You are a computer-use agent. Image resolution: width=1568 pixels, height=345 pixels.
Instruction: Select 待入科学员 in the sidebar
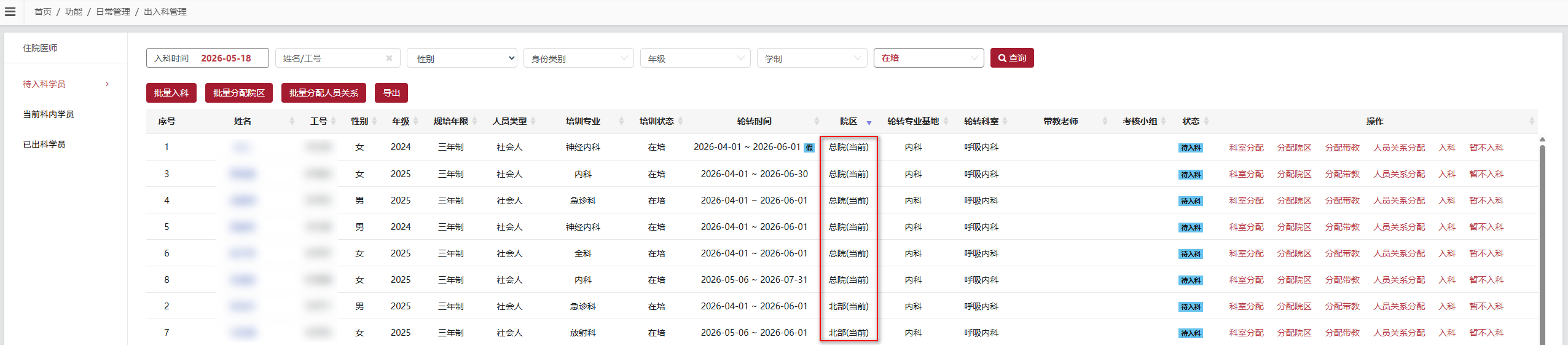click(x=44, y=84)
